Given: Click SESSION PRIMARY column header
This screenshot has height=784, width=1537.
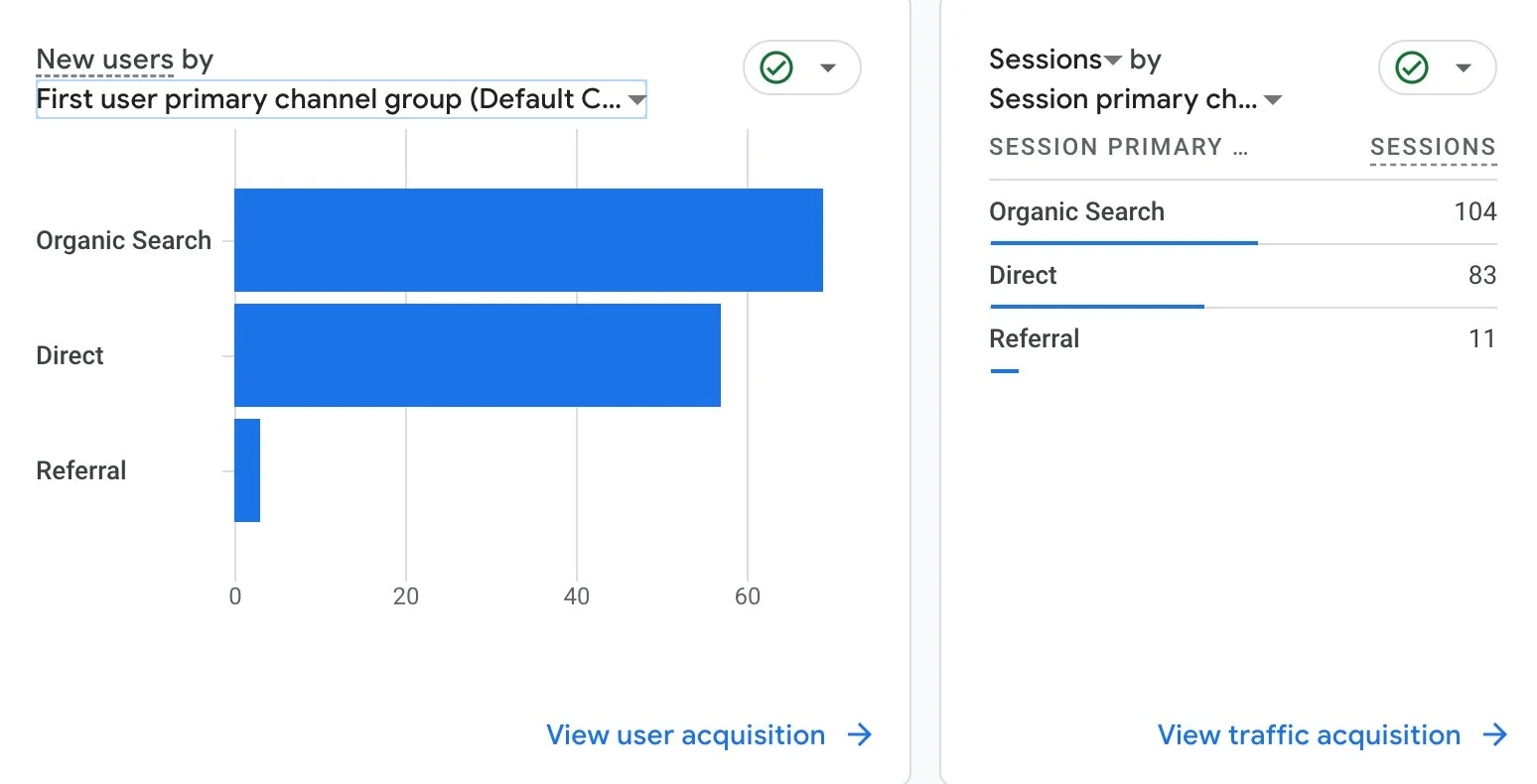Looking at the screenshot, I should [1118, 147].
